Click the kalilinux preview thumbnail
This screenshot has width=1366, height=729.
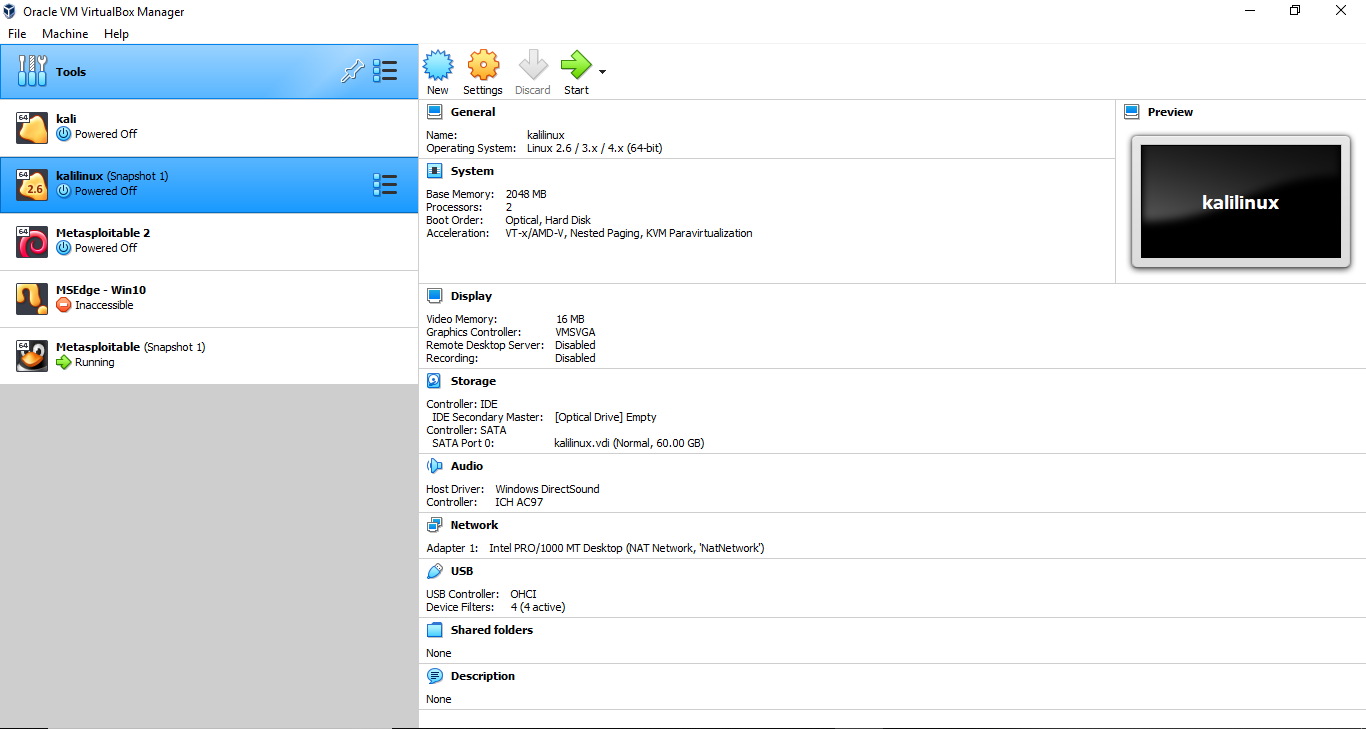coord(1240,202)
